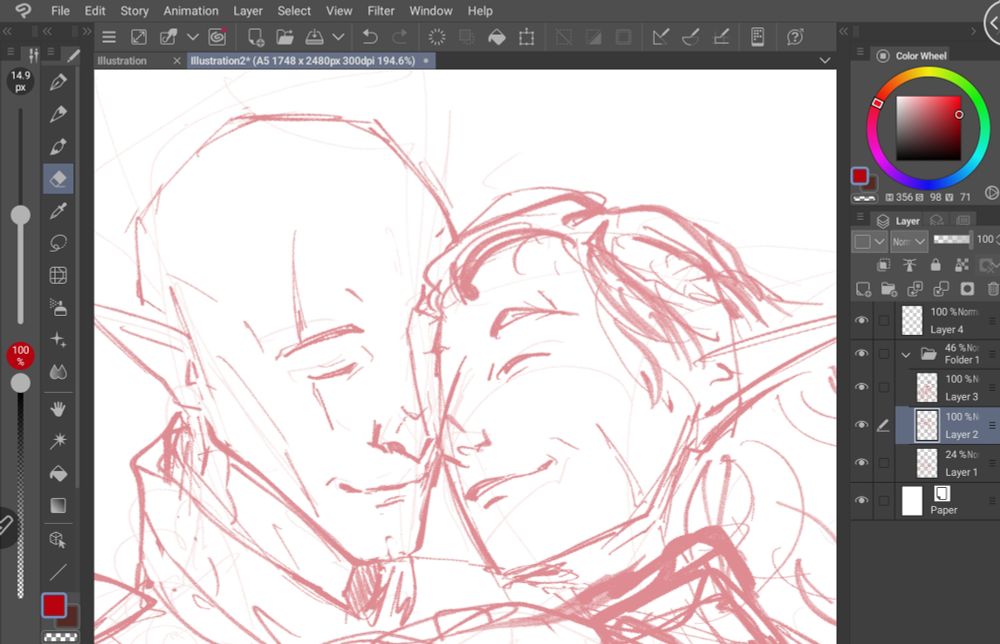Click the Open file folder icon

(x=285, y=37)
